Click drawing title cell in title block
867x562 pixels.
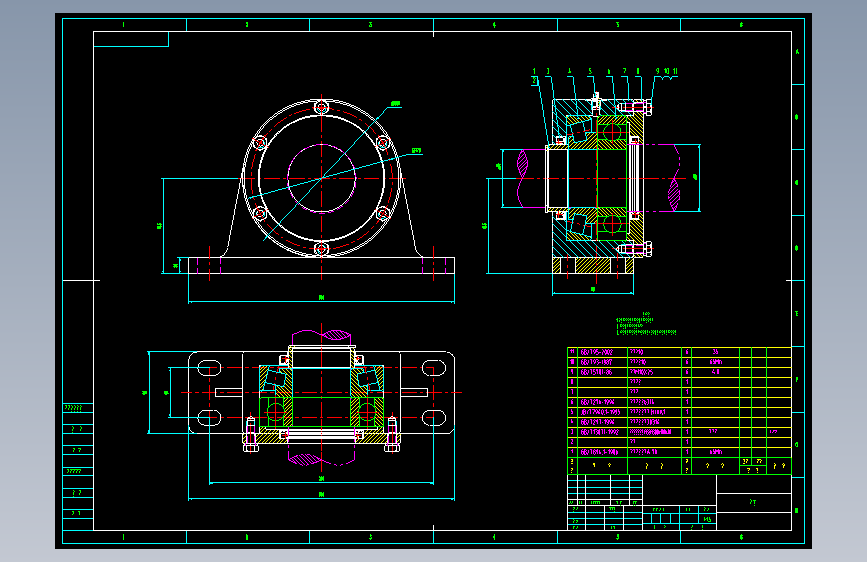(754, 502)
